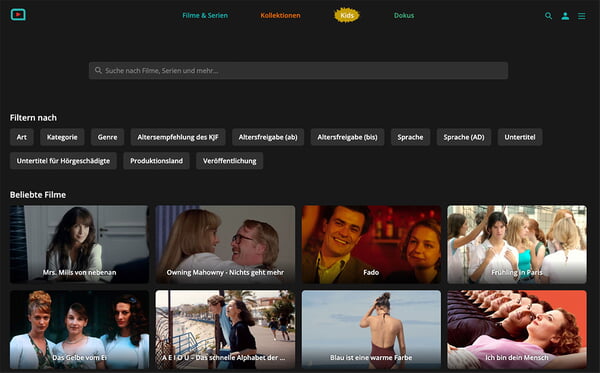This screenshot has height=373, width=600.
Task: Expand the Sprache filter
Action: coord(410,137)
